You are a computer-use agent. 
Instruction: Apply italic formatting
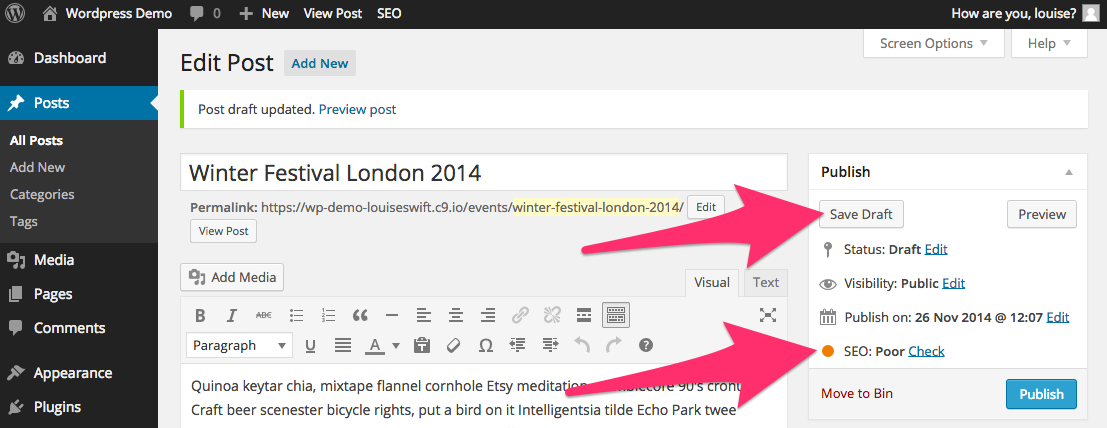pyautogui.click(x=231, y=316)
